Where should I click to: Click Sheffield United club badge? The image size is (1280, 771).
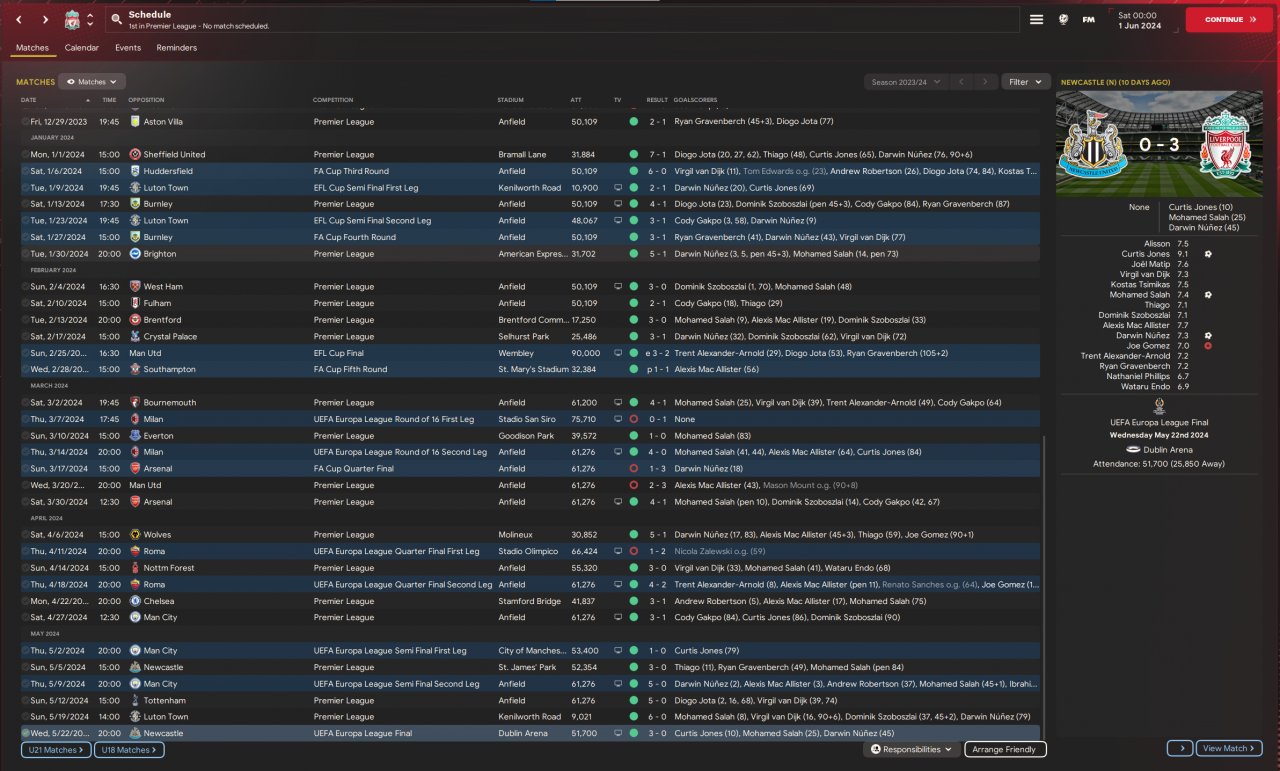135,155
